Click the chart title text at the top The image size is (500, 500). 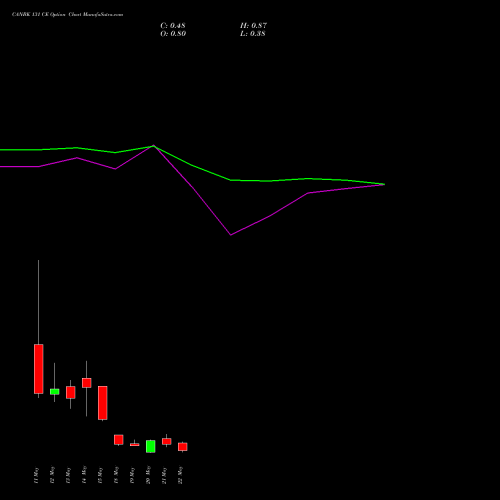point(67,15)
